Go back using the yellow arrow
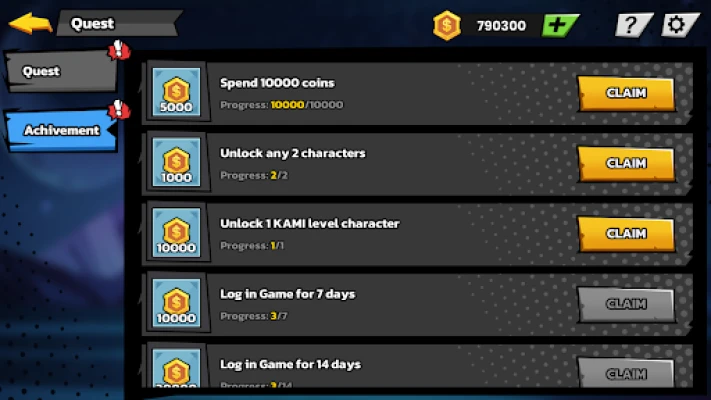The height and width of the screenshot is (400, 711). tap(30, 24)
